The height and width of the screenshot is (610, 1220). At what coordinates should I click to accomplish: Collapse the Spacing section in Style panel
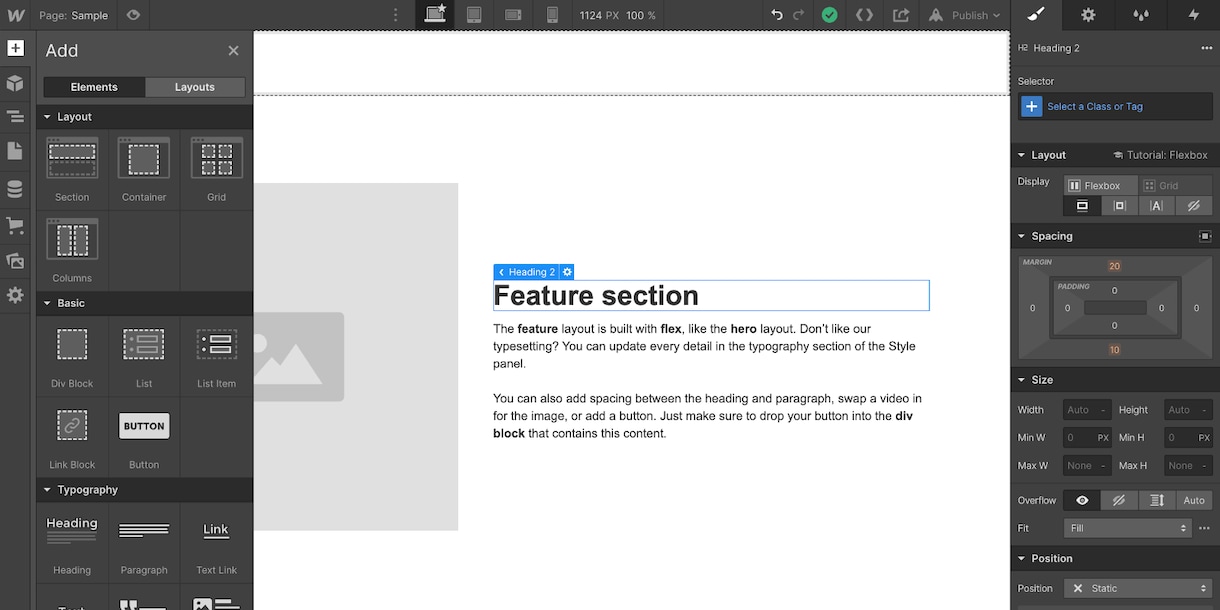(1021, 236)
